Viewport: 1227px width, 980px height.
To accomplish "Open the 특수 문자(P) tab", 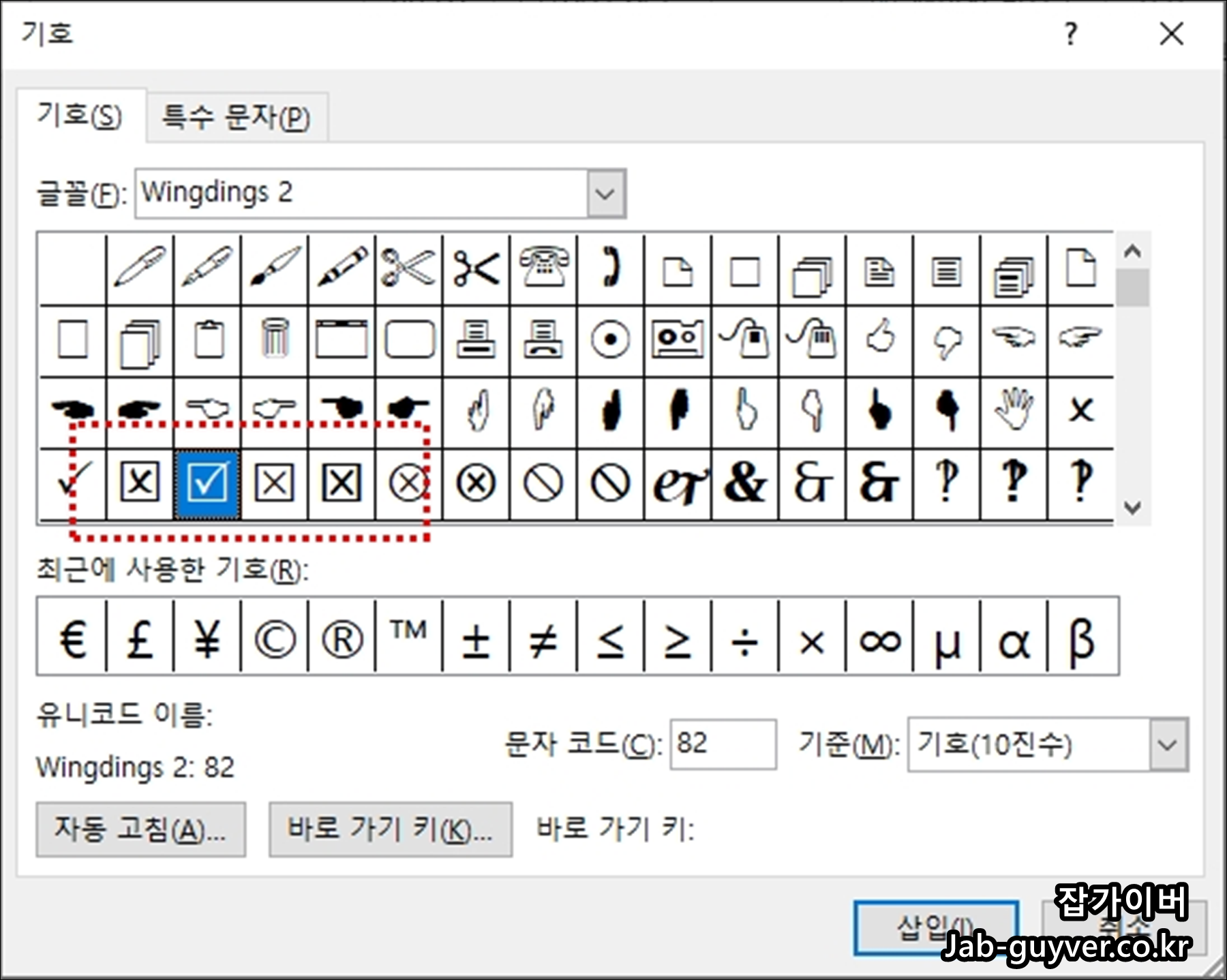I will [237, 117].
